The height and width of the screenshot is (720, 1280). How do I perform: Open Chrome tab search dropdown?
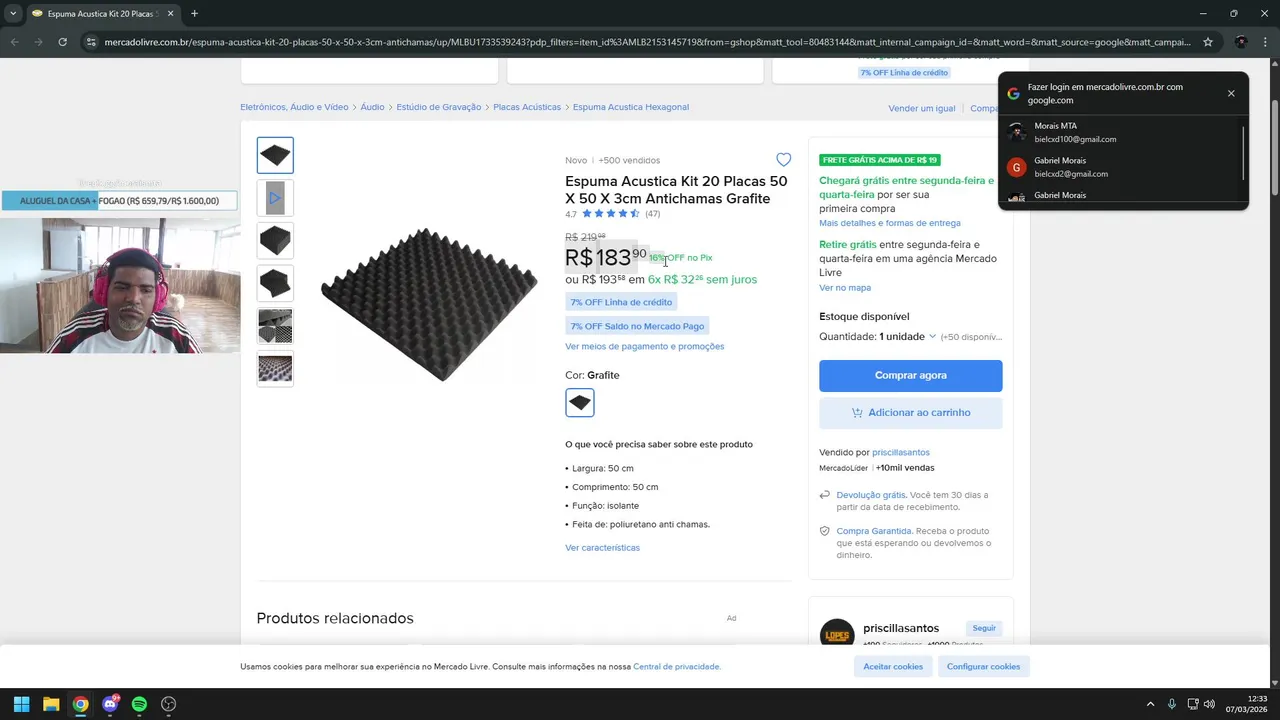[x=13, y=14]
